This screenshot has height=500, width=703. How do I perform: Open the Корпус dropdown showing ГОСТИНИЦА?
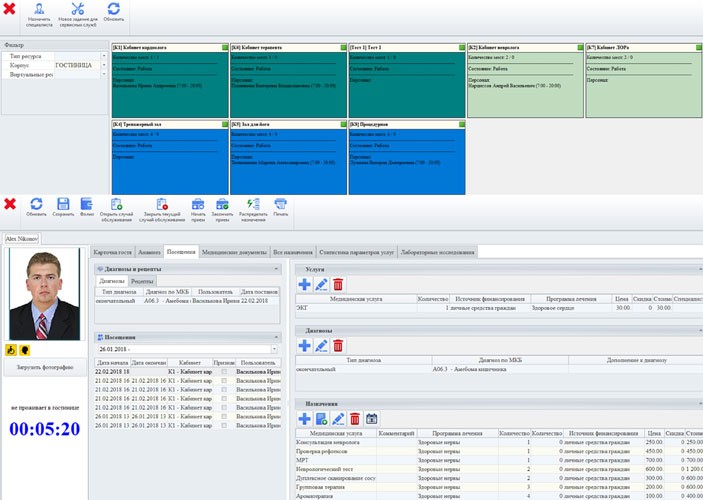(x=104, y=65)
